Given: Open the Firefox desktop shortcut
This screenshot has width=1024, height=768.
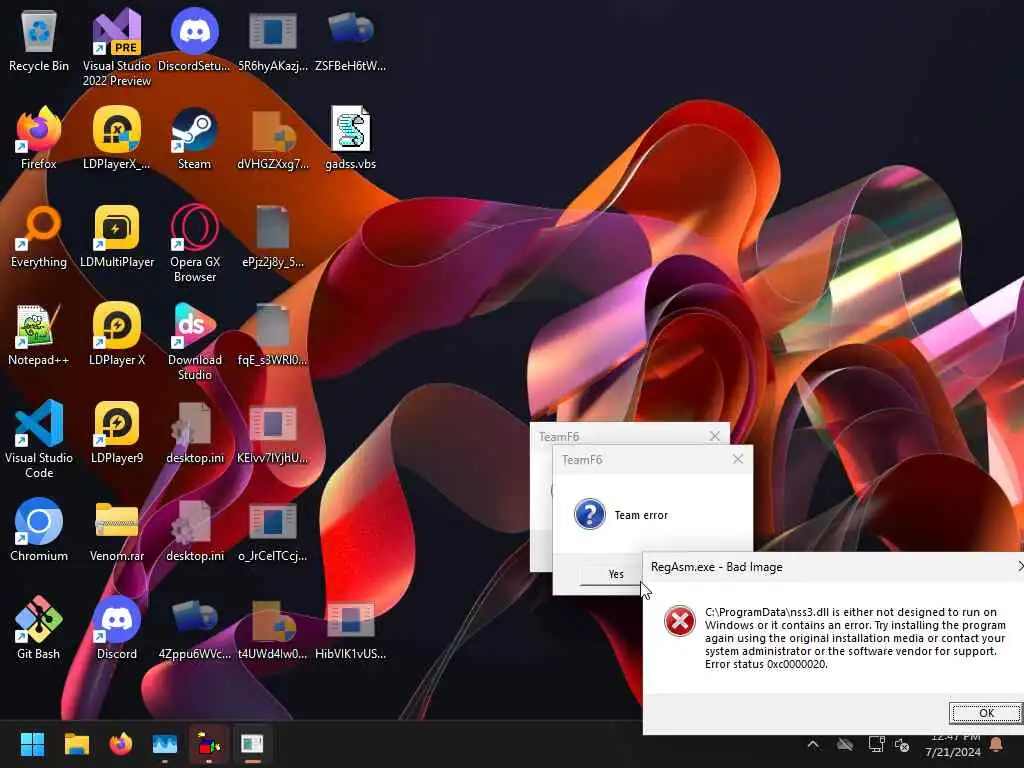Looking at the screenshot, I should [x=39, y=138].
